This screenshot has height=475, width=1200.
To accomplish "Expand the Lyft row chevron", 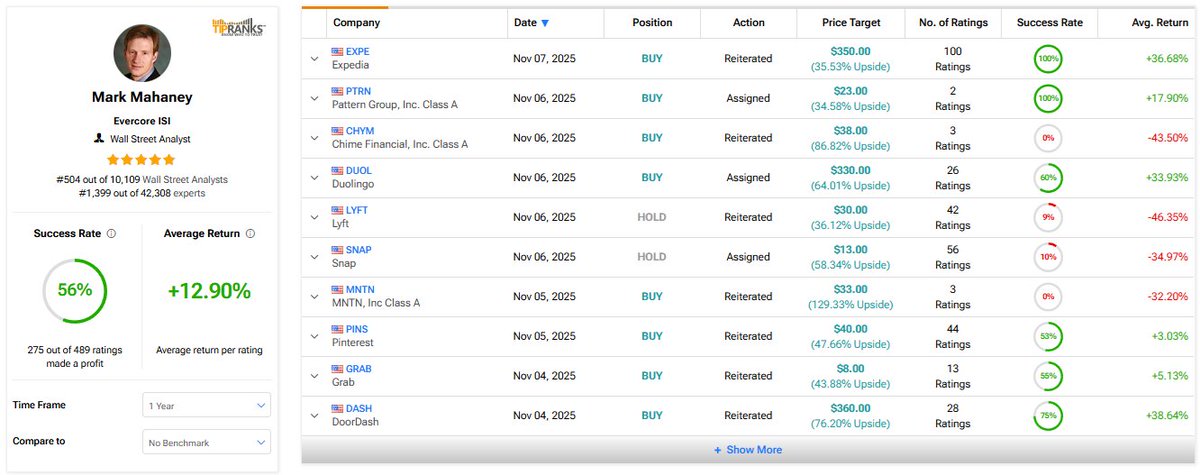I will click(314, 217).
